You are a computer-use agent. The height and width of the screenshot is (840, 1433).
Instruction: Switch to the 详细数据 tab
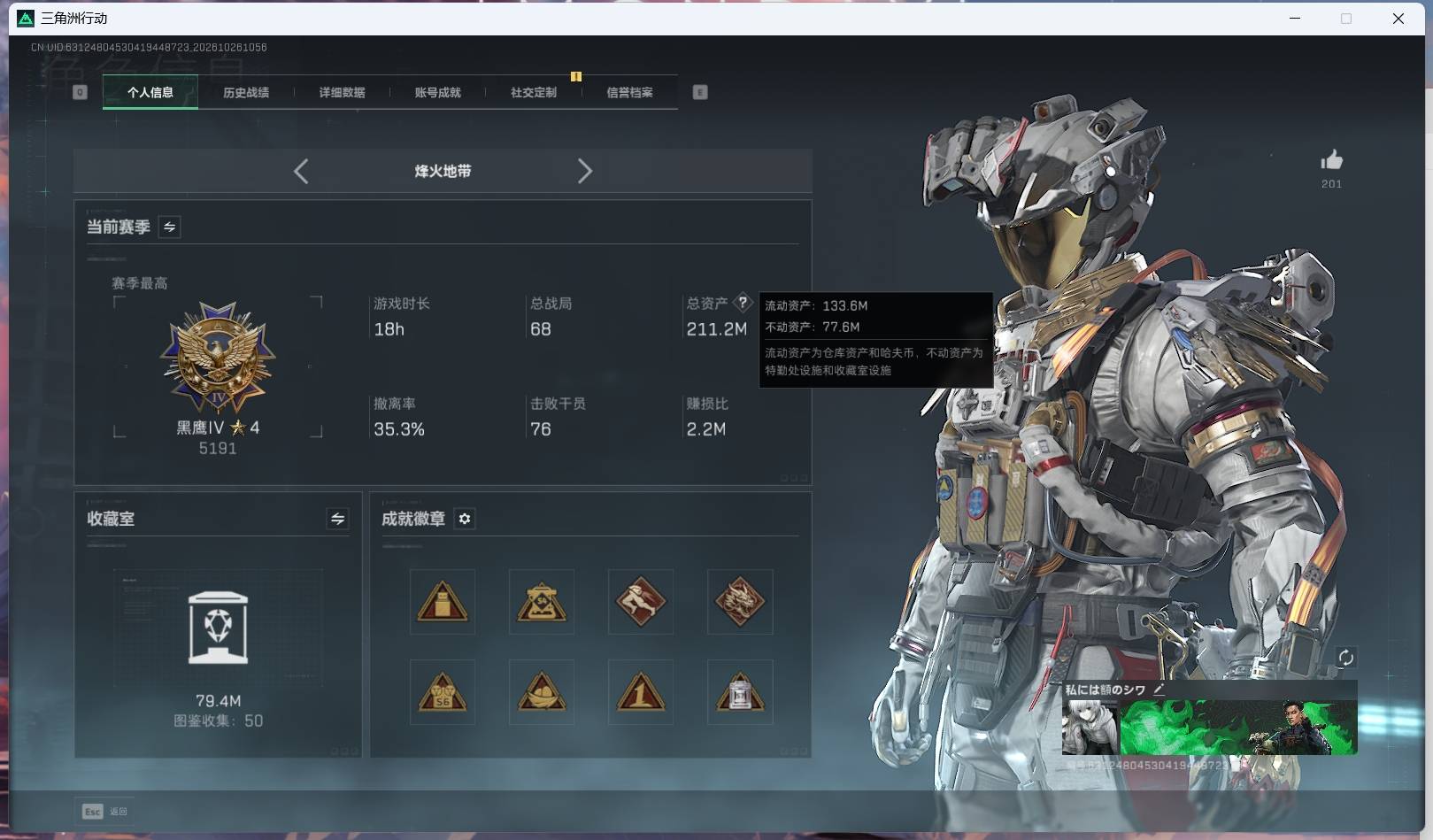[x=342, y=92]
